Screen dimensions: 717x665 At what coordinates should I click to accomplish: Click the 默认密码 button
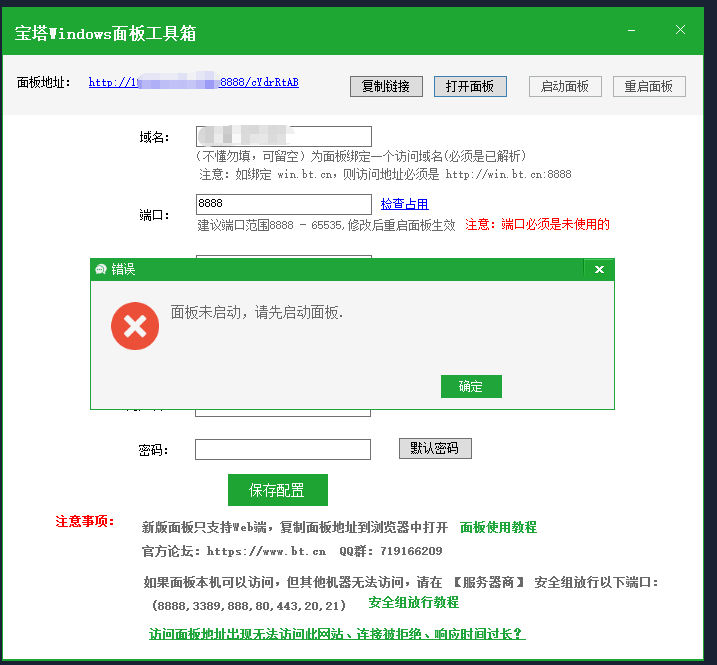[x=435, y=448]
